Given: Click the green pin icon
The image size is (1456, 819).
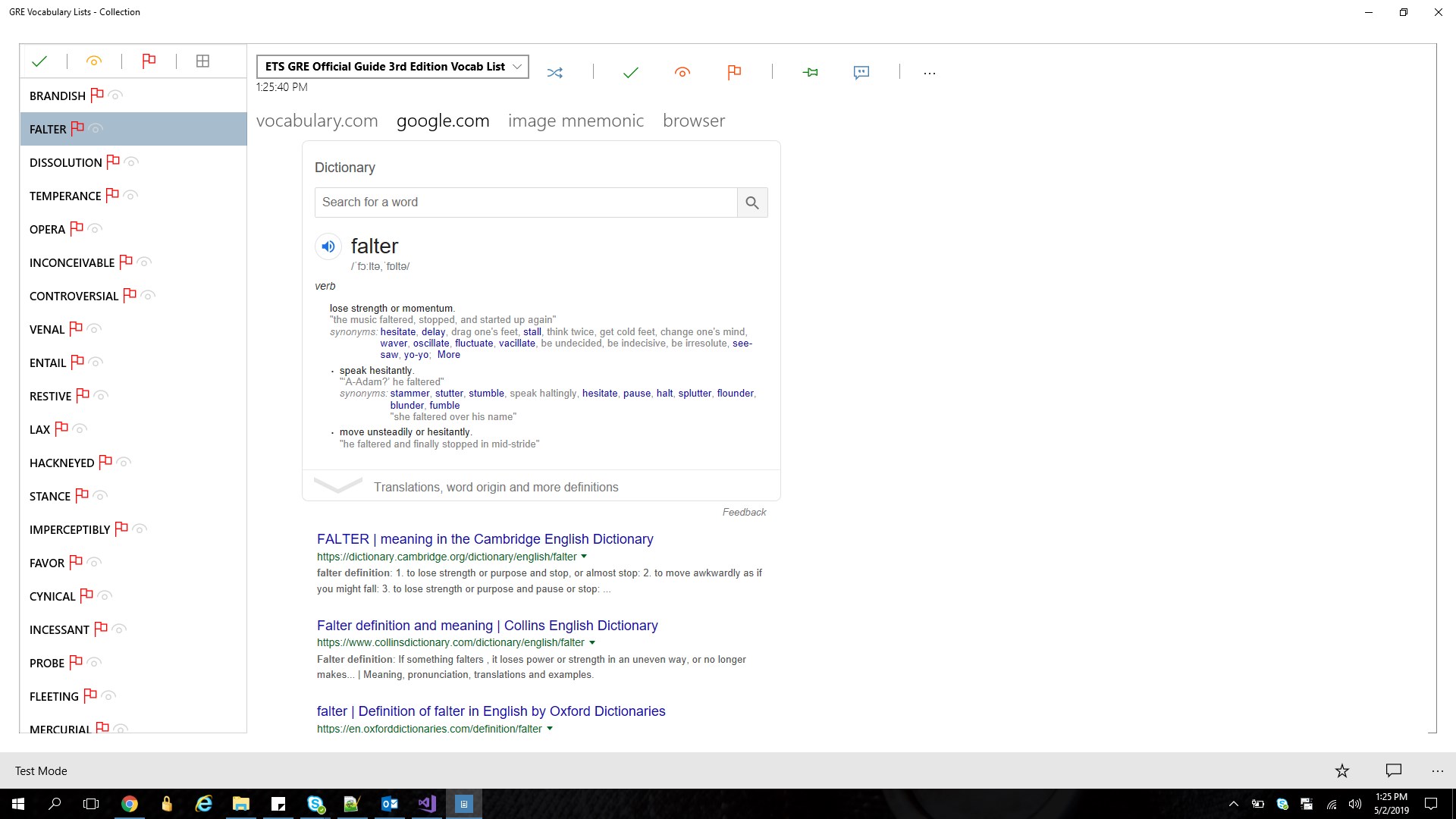Looking at the screenshot, I should (810, 73).
